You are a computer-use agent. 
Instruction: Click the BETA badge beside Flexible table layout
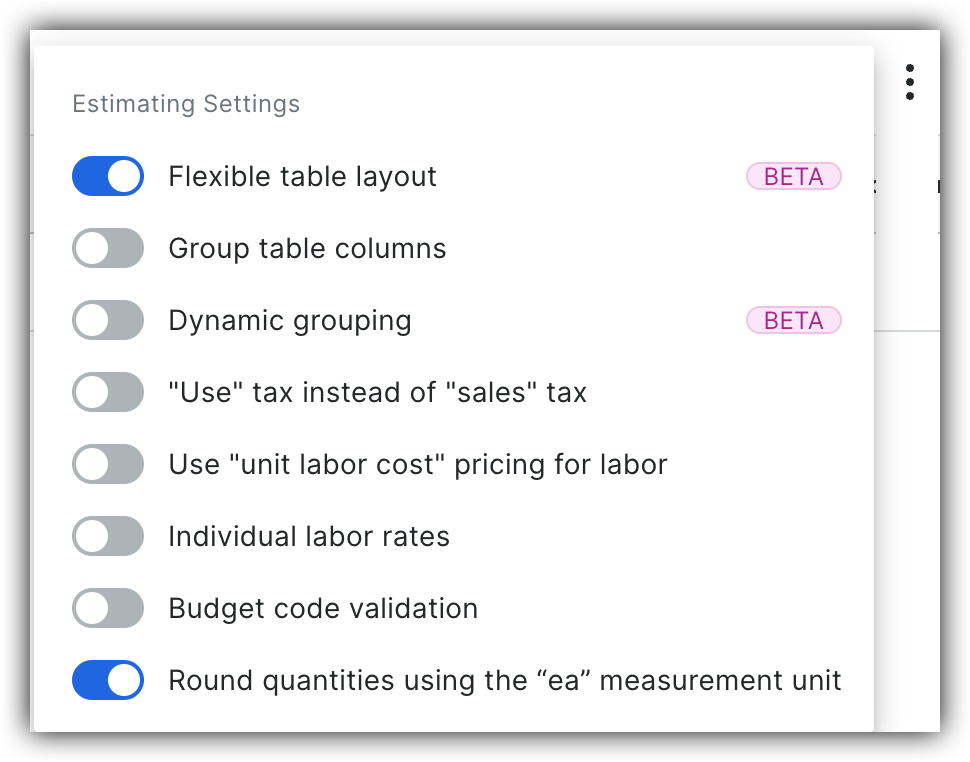coord(793,176)
